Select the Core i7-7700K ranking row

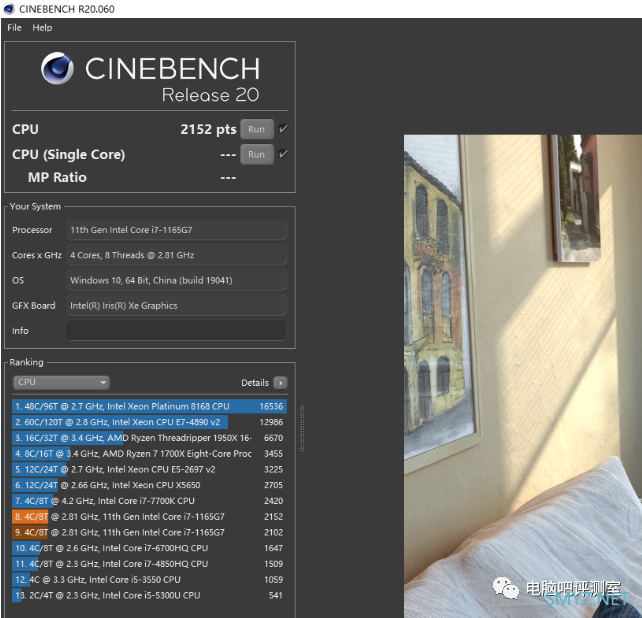coord(149,501)
